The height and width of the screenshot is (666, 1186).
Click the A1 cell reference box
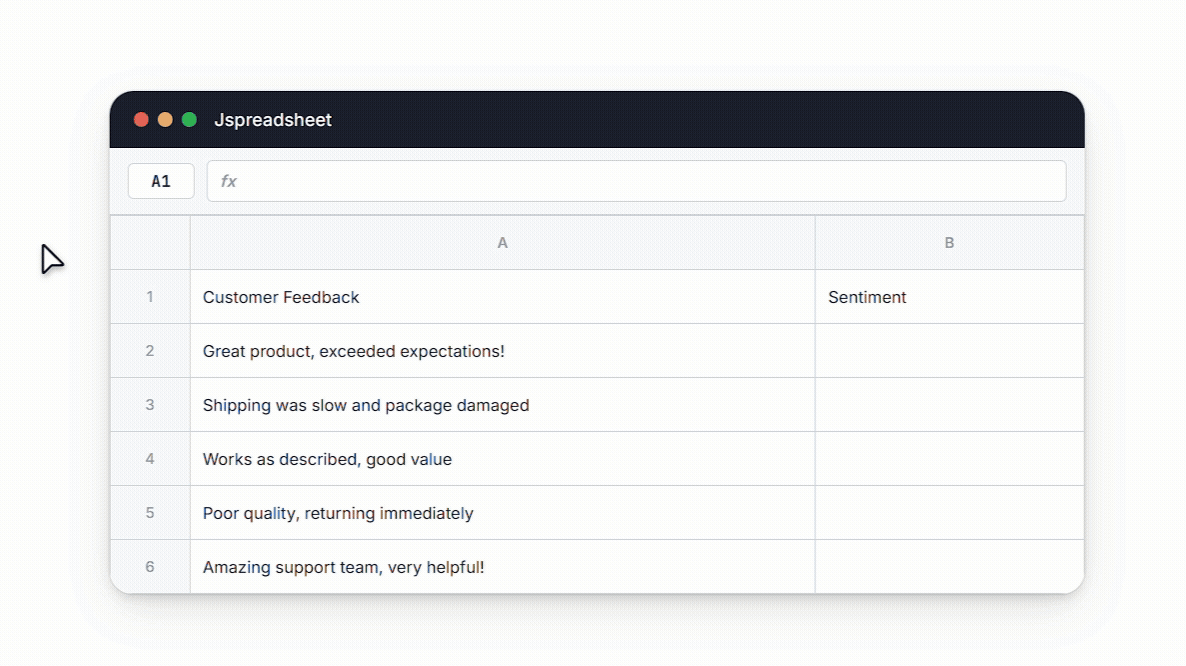tap(161, 181)
